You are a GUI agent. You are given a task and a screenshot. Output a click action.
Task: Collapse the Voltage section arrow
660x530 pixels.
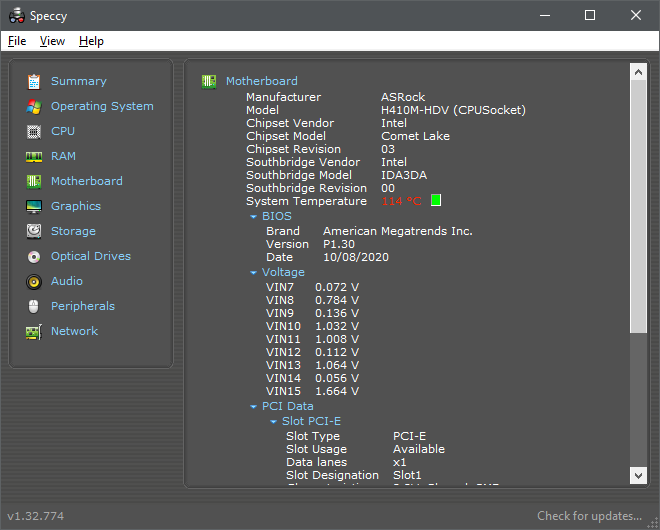253,273
